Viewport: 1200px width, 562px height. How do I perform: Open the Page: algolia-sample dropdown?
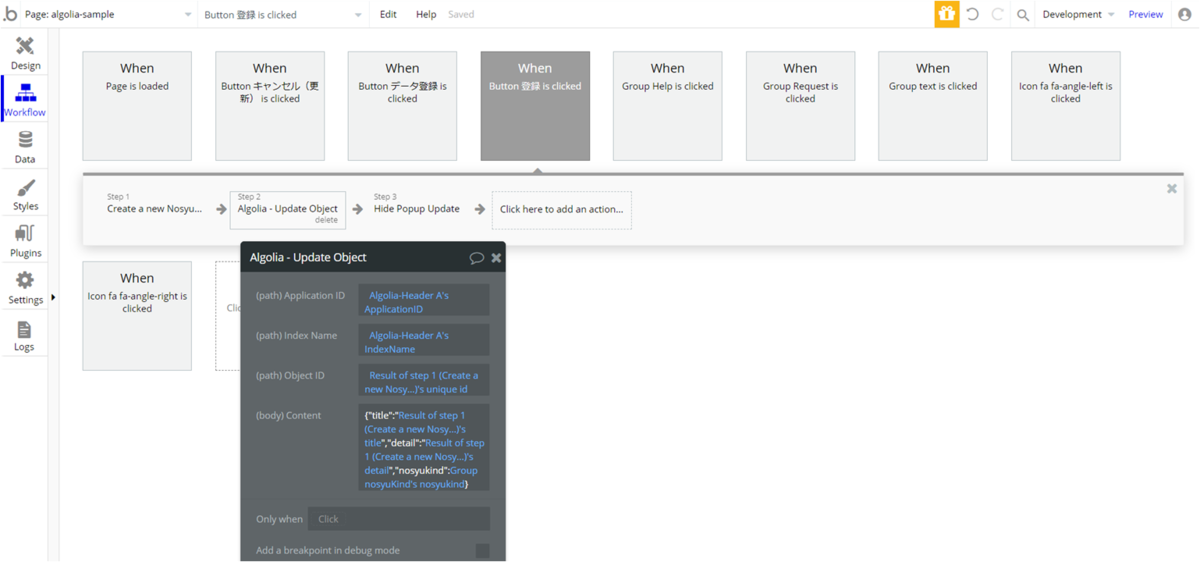[109, 14]
